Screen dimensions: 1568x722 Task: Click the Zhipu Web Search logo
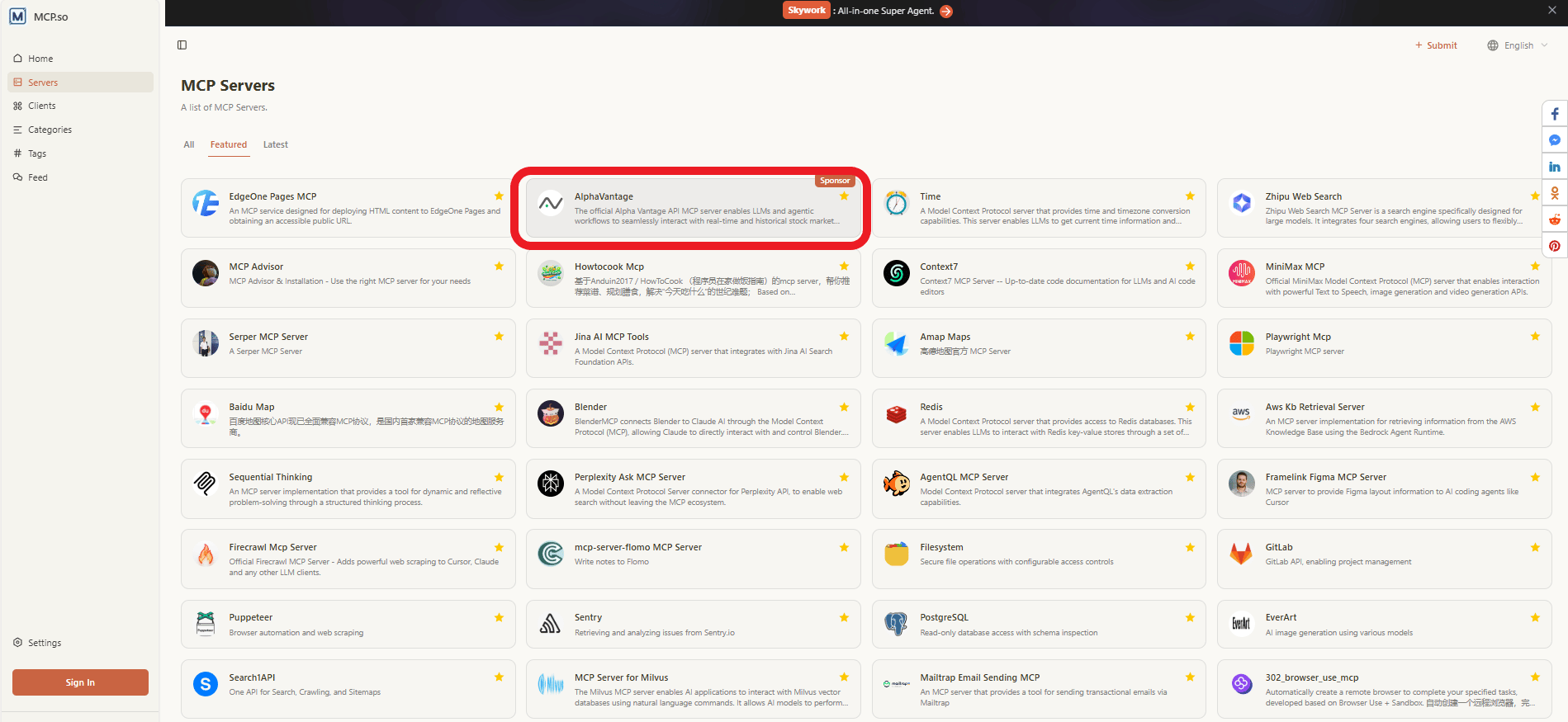point(1242,203)
